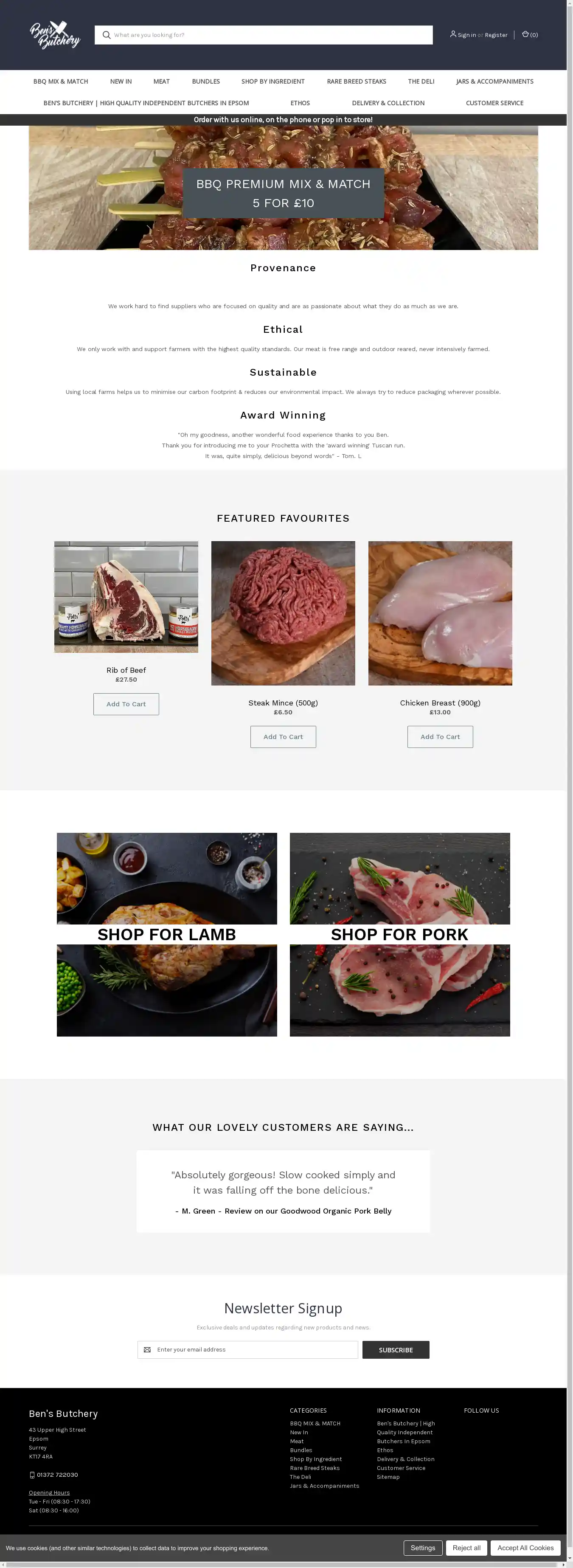Accept All Cookies
Image resolution: width=573 pixels, height=1568 pixels.
click(x=525, y=1548)
